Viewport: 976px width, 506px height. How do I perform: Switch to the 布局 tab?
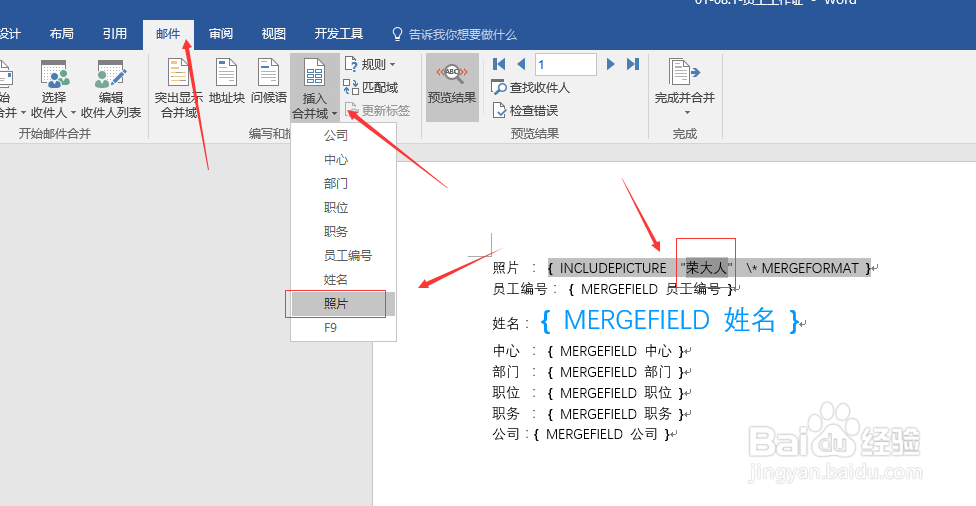click(x=62, y=34)
